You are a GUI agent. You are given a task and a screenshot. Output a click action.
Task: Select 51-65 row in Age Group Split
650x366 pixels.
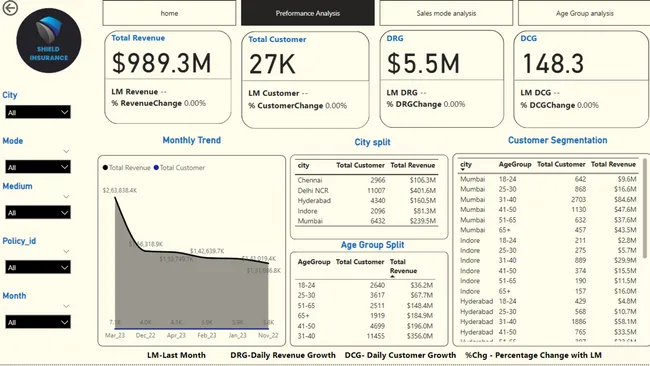tap(365, 305)
